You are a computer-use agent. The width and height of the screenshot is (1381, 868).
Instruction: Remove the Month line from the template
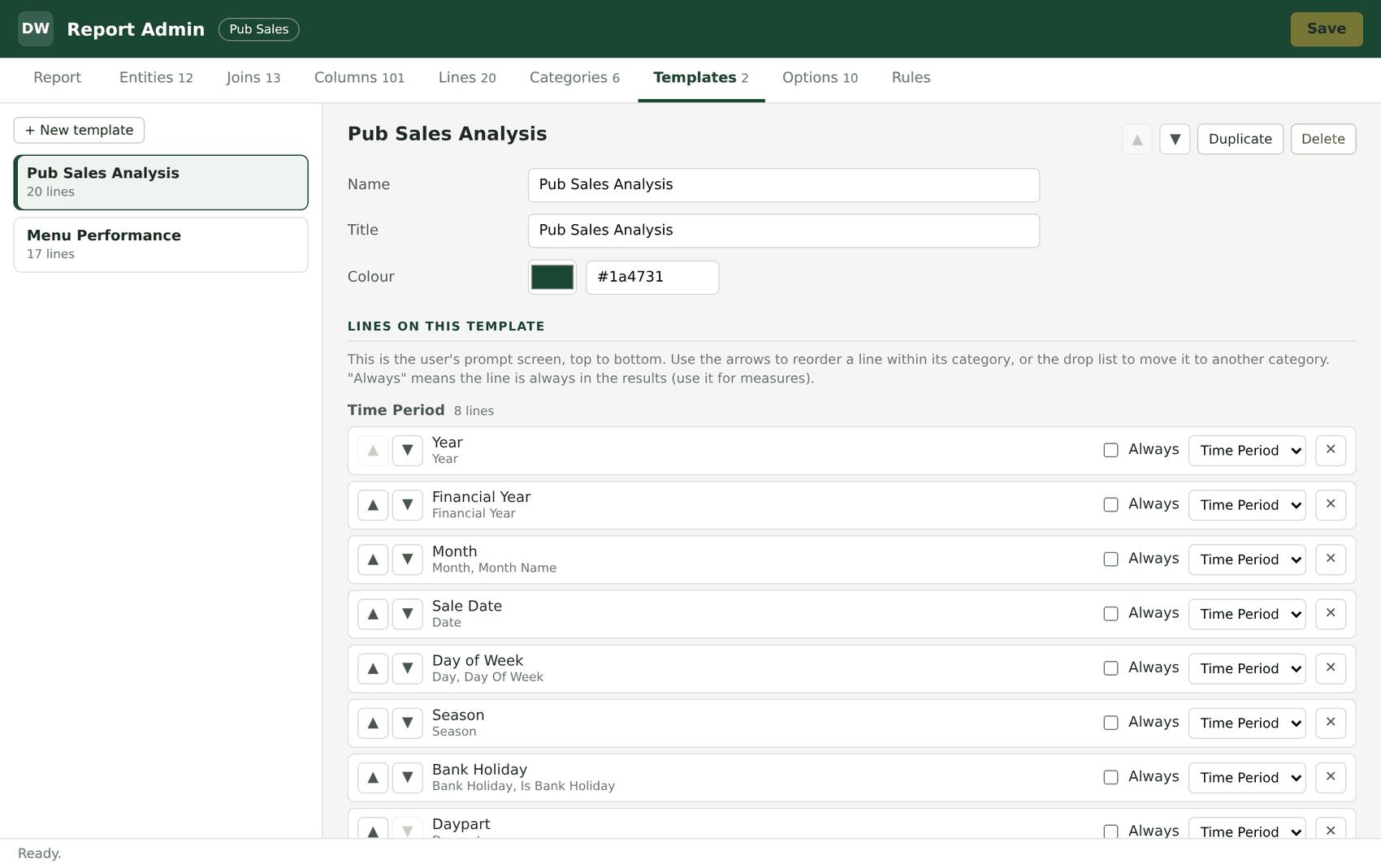click(1331, 559)
